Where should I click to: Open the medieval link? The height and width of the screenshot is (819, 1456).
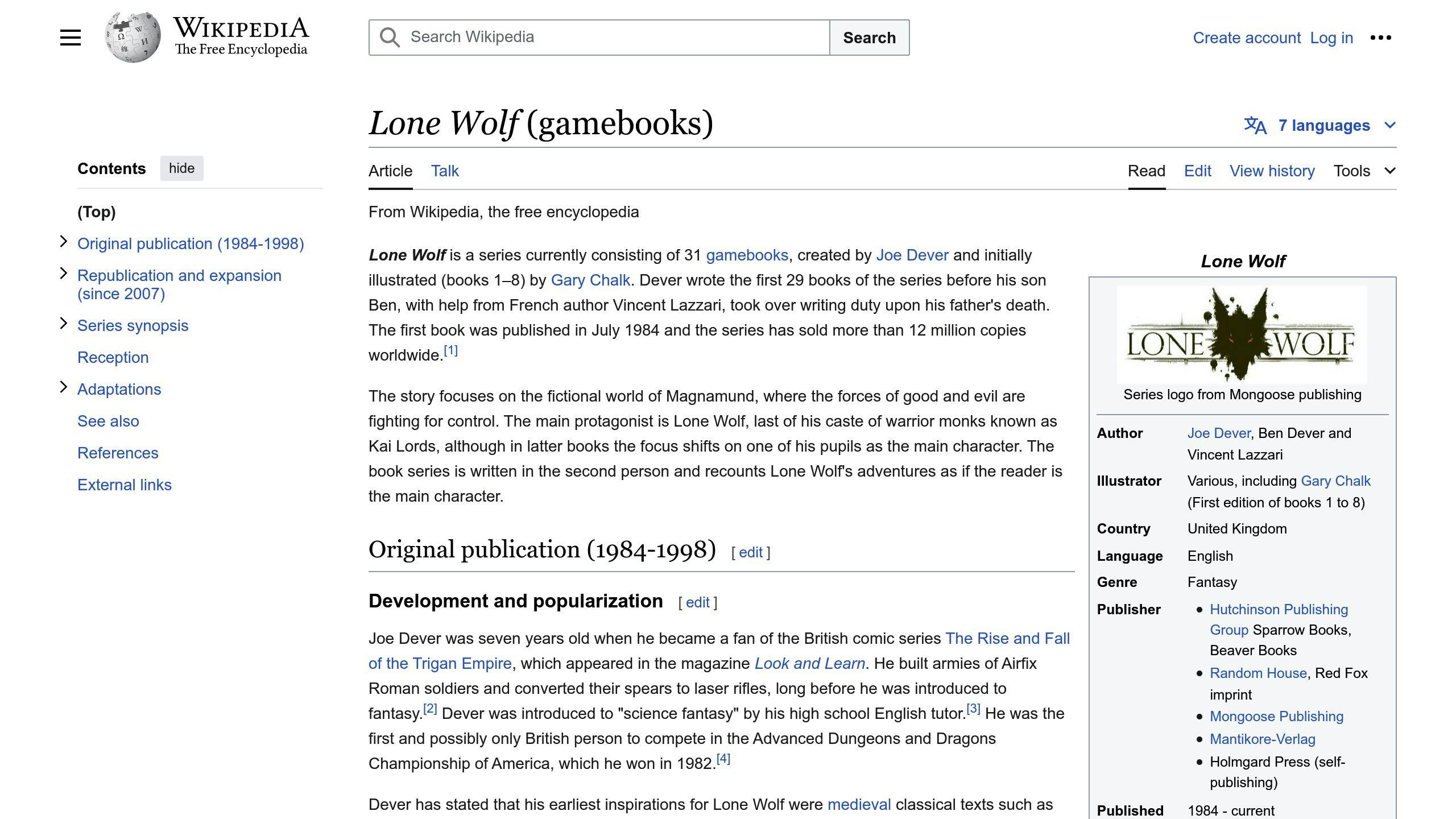pos(859,804)
